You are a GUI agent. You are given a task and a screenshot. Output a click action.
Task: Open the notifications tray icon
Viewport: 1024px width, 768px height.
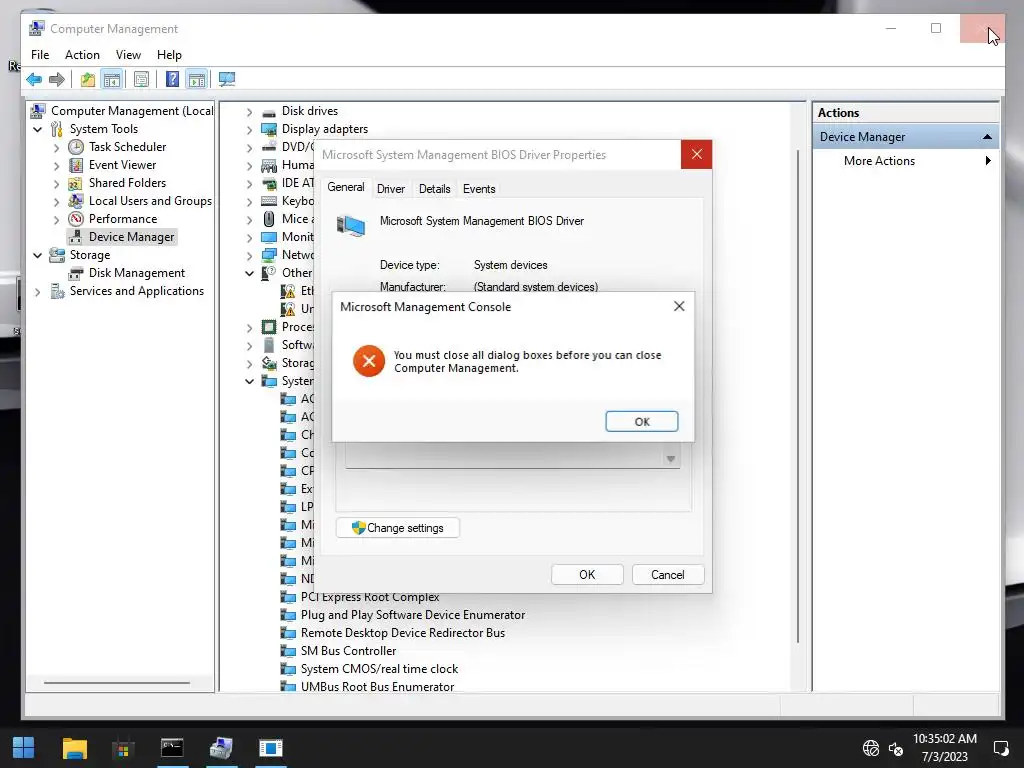pos(1000,748)
